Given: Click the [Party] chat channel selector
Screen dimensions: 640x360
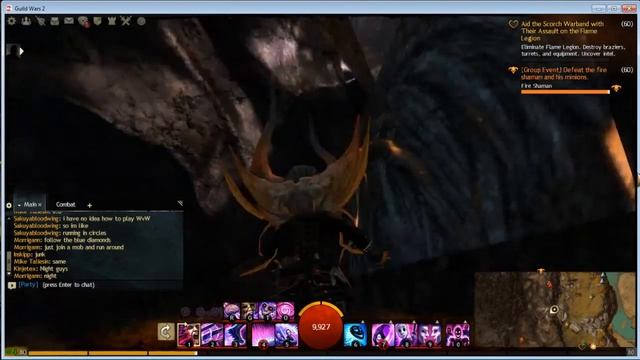Looking at the screenshot, I should [28, 284].
